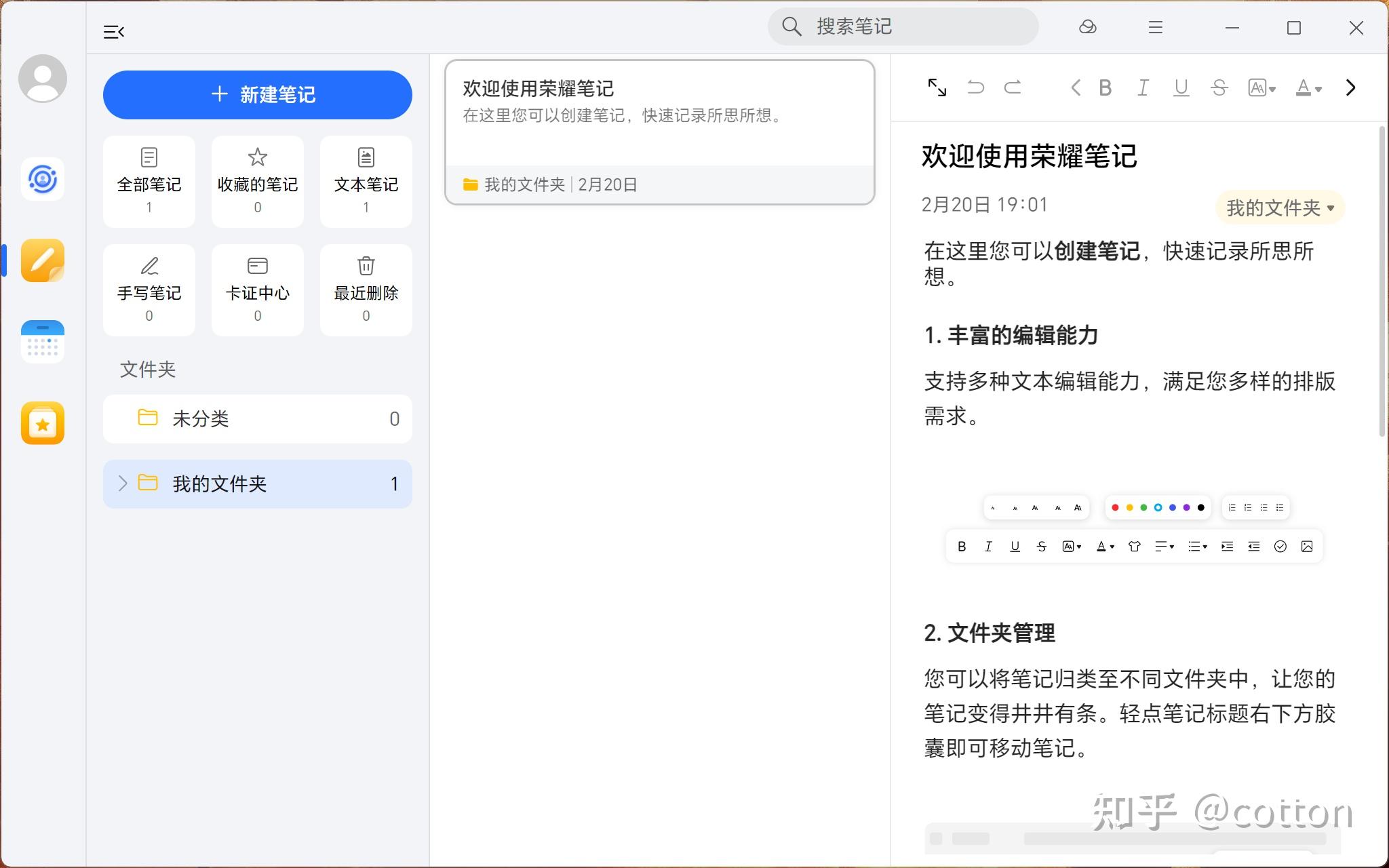
Task: Click the 文件夹 section label
Action: tap(148, 369)
